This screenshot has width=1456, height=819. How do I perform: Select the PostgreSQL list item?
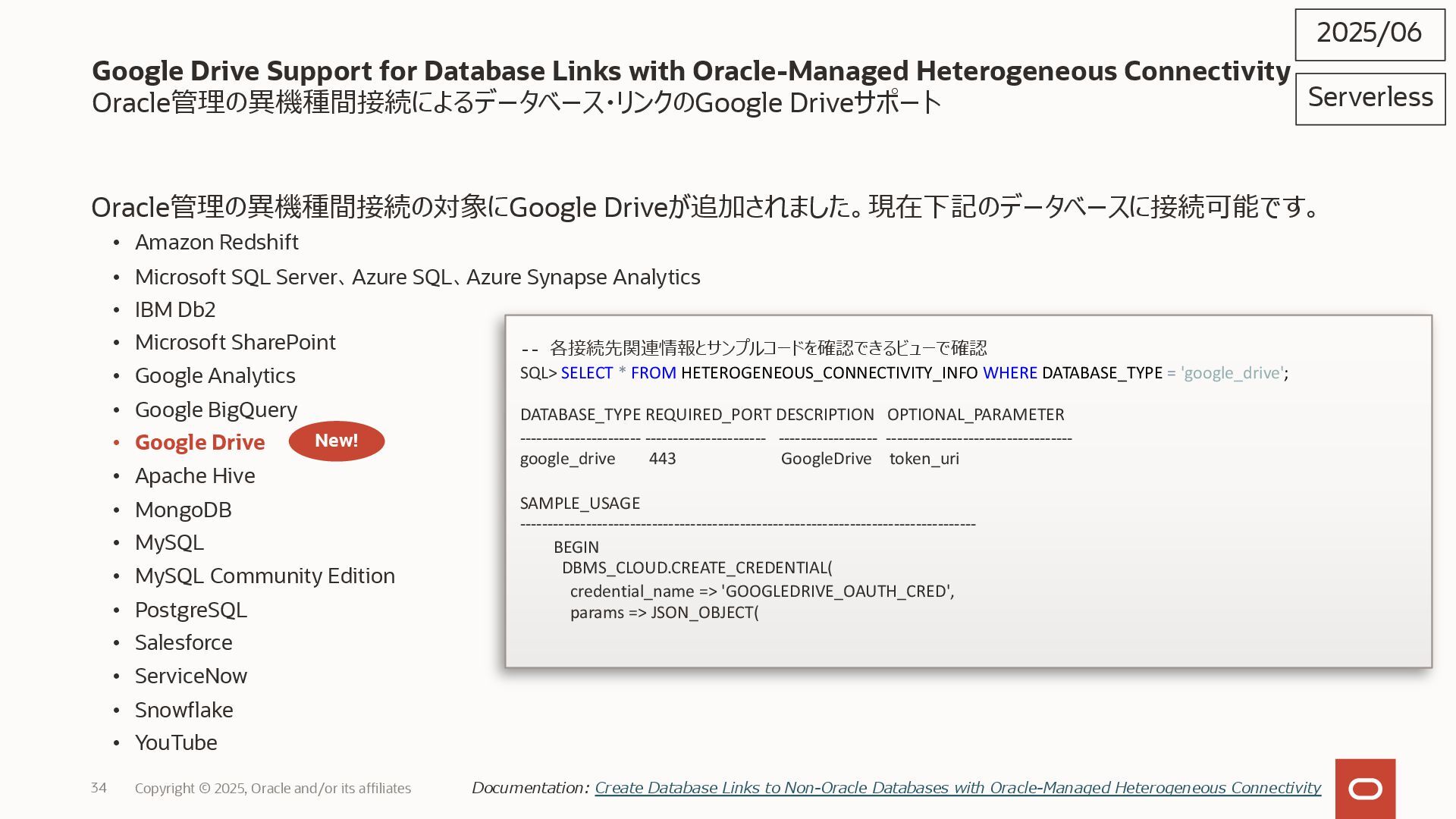(191, 610)
